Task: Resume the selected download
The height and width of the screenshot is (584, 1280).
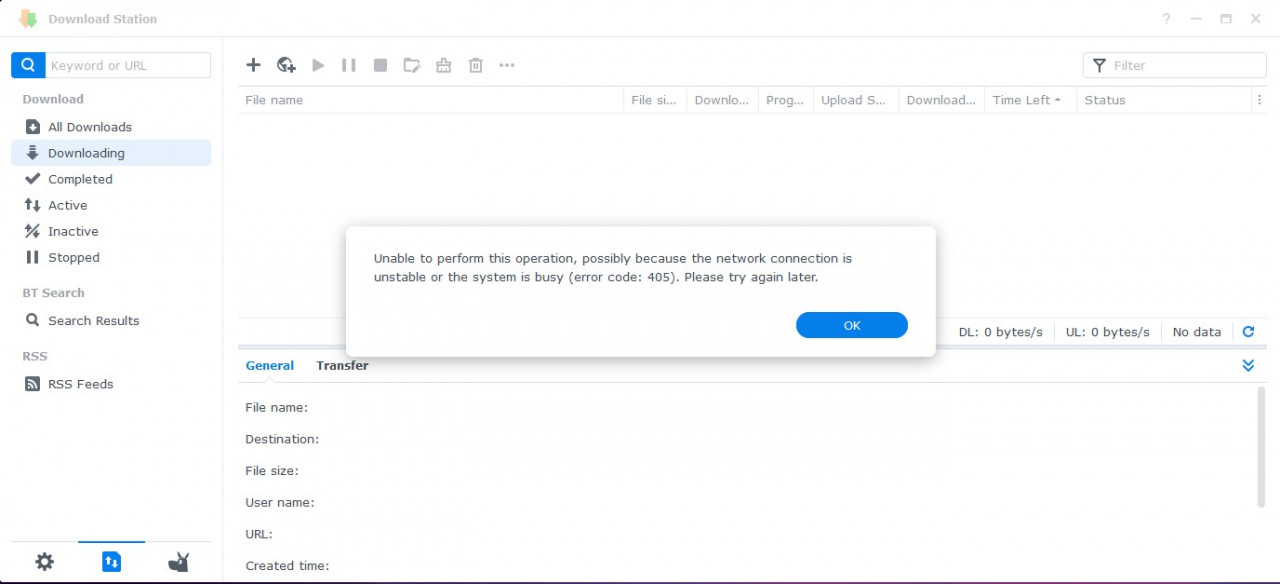Action: coord(318,65)
